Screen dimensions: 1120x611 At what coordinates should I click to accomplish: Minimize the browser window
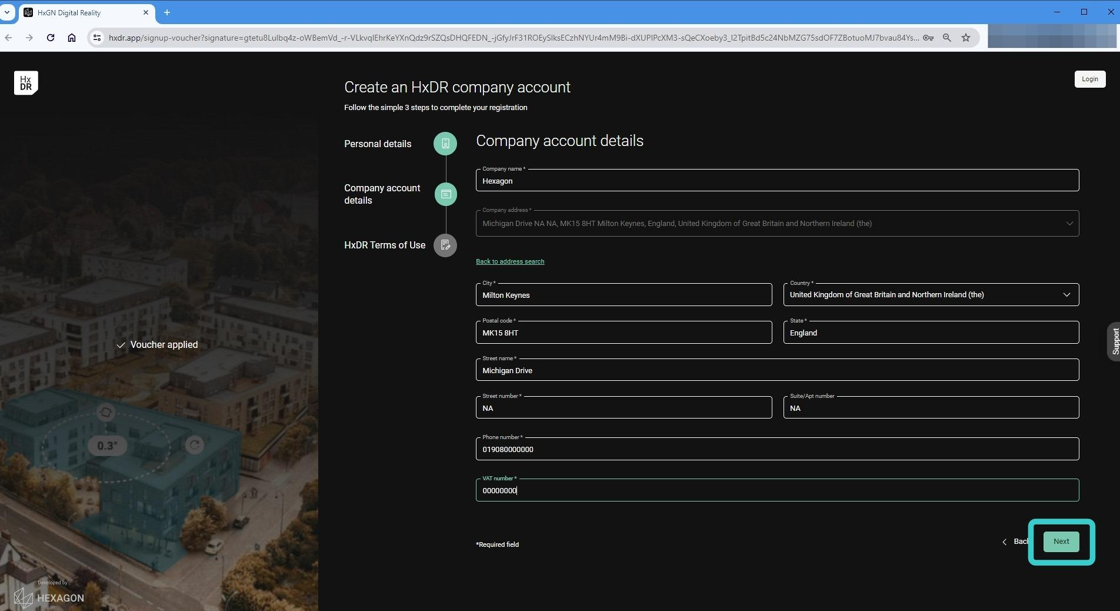(1056, 12)
